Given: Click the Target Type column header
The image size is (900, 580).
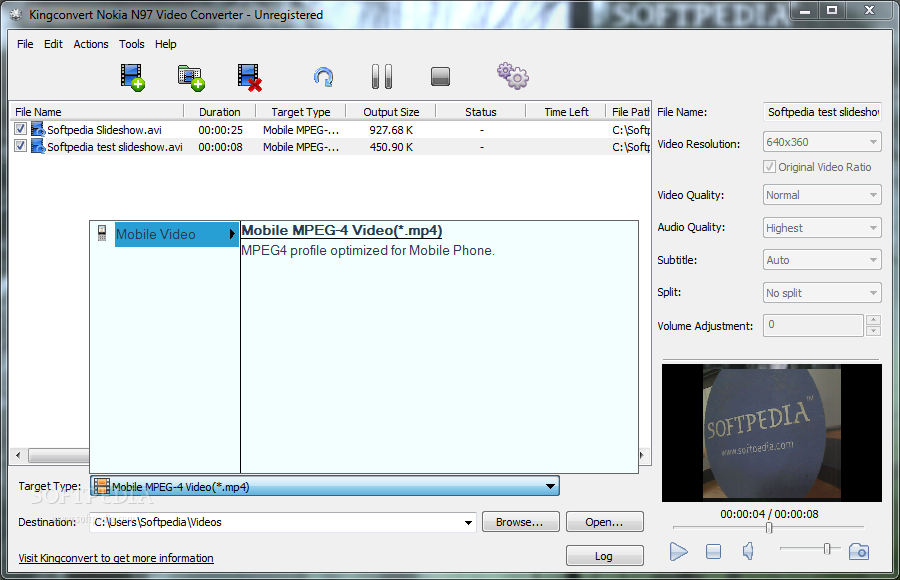Looking at the screenshot, I should [x=301, y=112].
